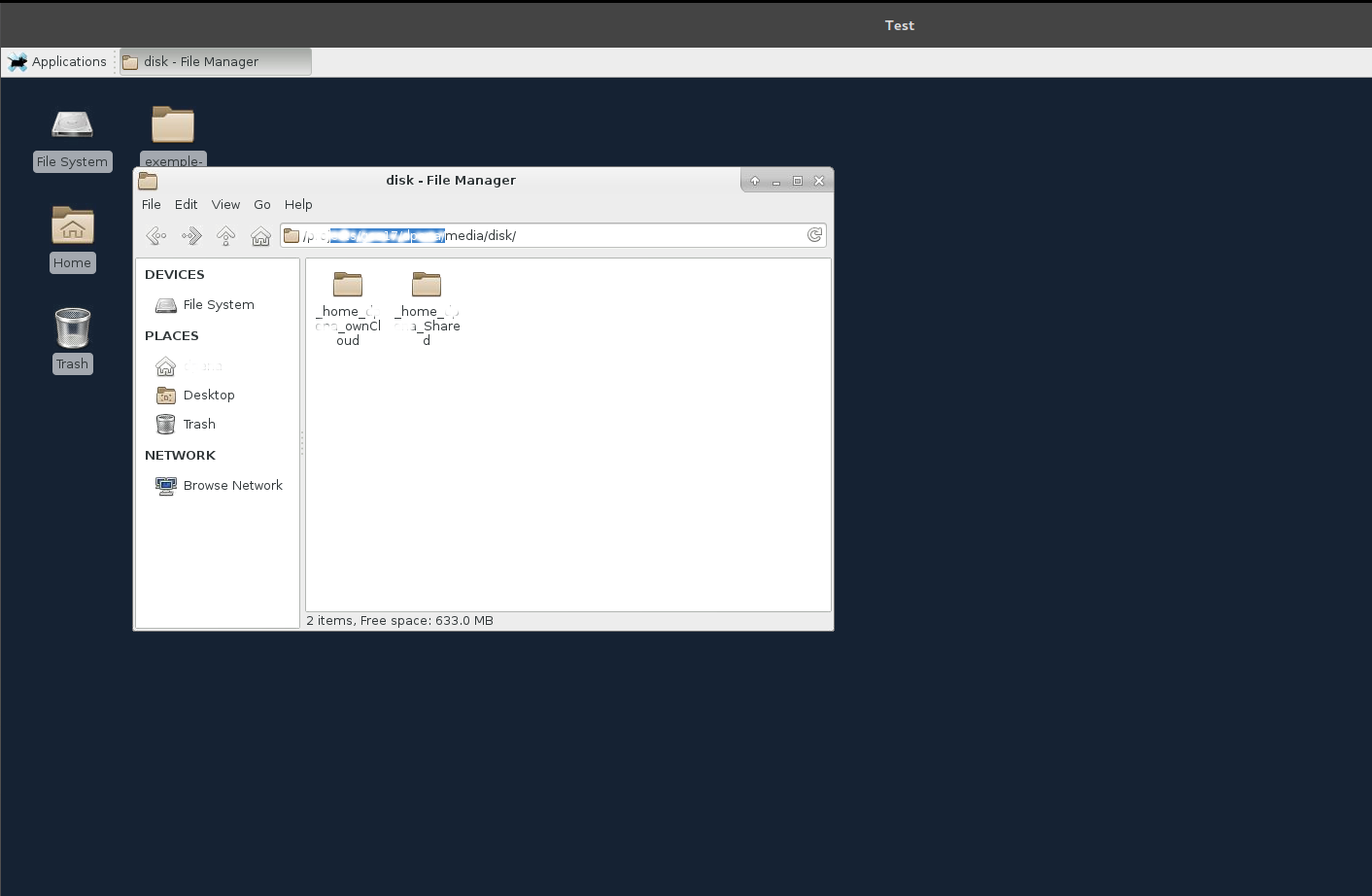The width and height of the screenshot is (1372, 896).
Task: Open the Go menu
Action: (x=261, y=204)
